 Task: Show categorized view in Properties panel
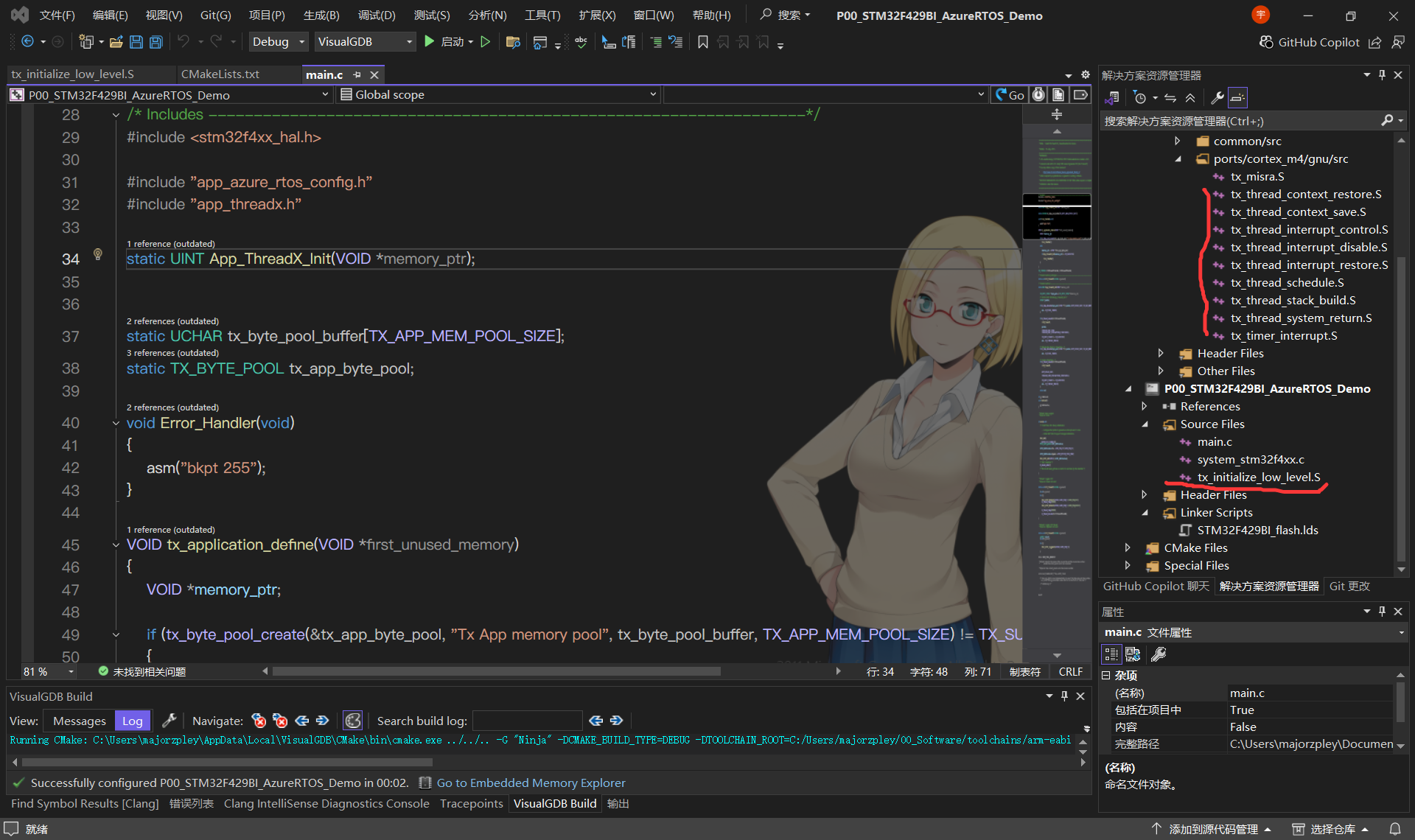point(1111,654)
